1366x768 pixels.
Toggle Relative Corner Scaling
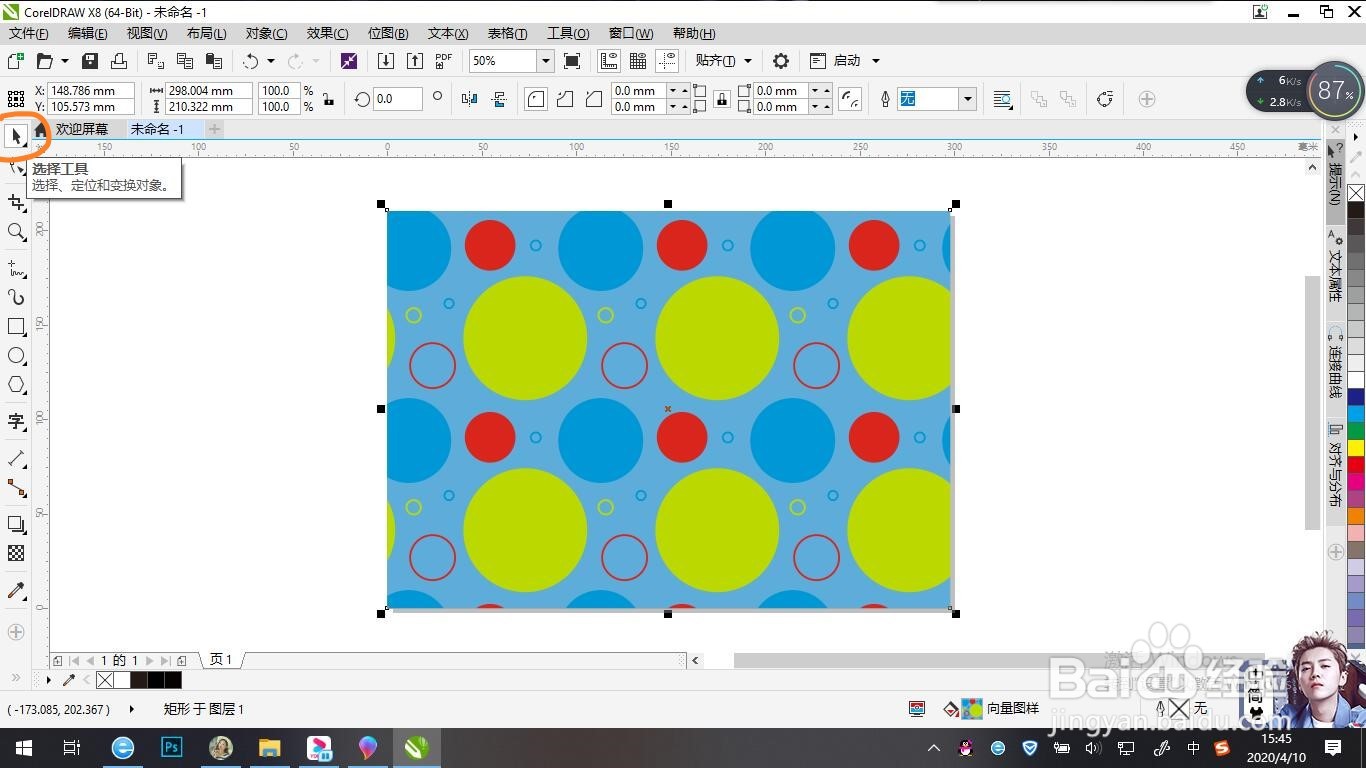click(850, 99)
